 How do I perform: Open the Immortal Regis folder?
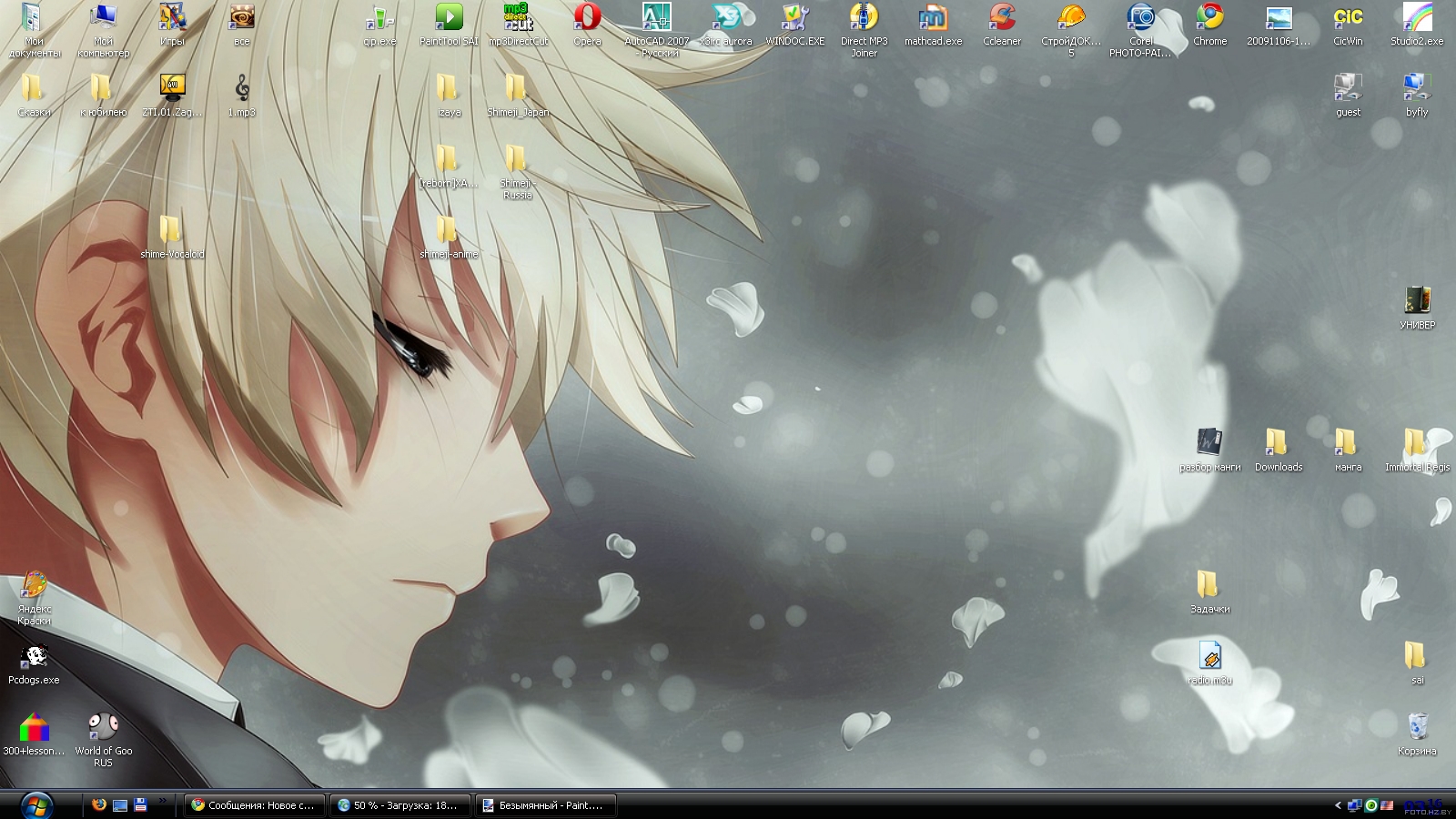(1417, 450)
